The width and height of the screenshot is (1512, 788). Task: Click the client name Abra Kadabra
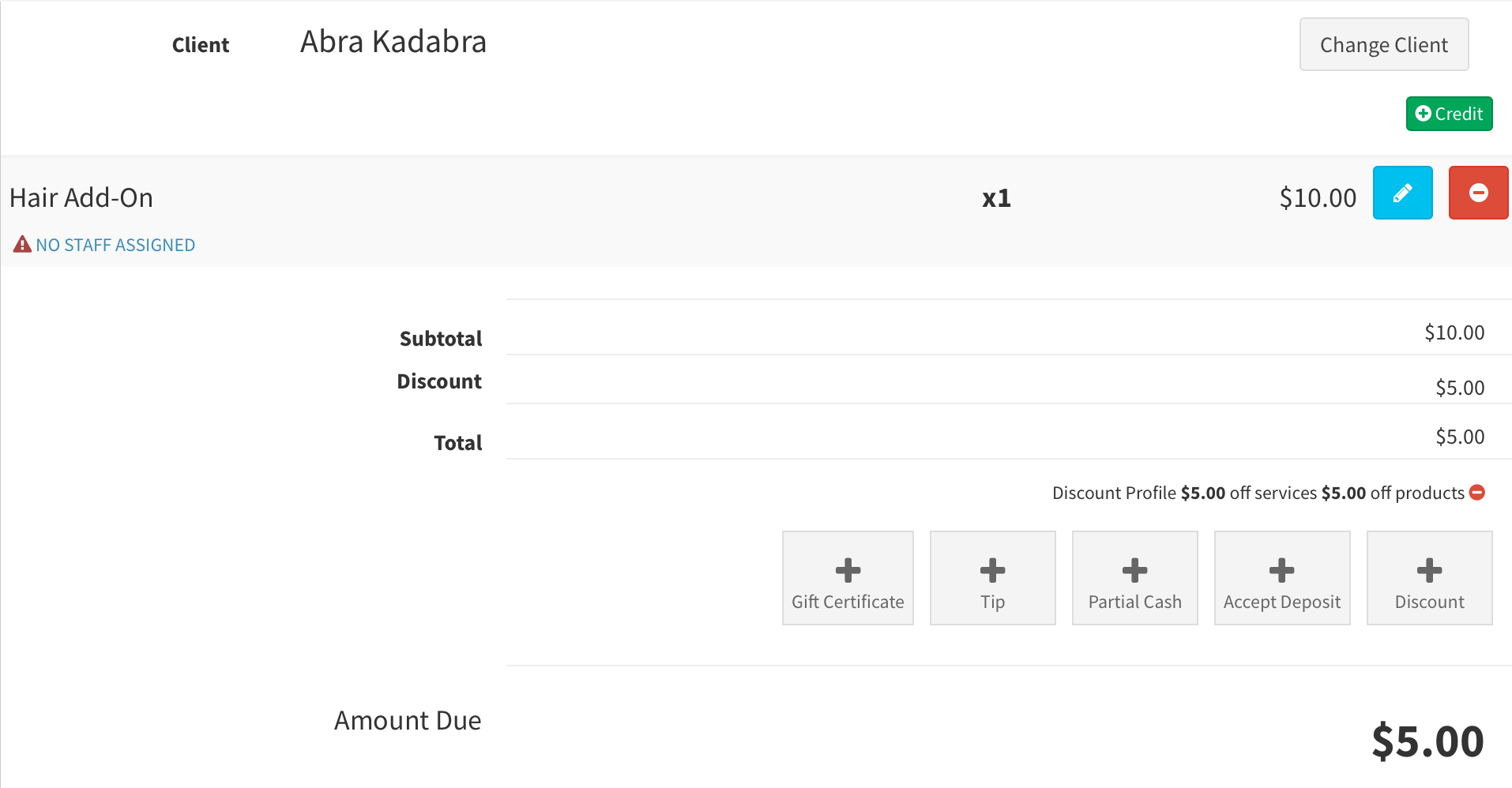(x=393, y=42)
